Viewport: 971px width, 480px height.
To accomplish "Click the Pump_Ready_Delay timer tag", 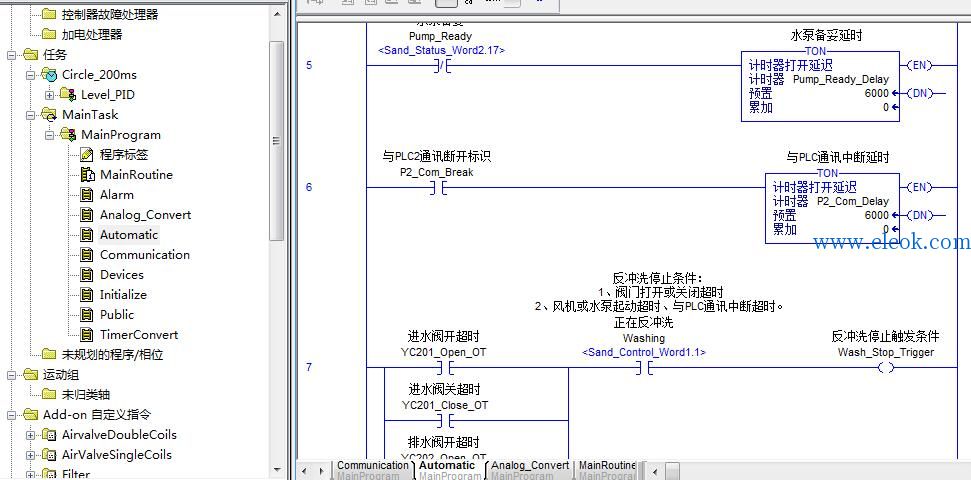I will click(840, 79).
